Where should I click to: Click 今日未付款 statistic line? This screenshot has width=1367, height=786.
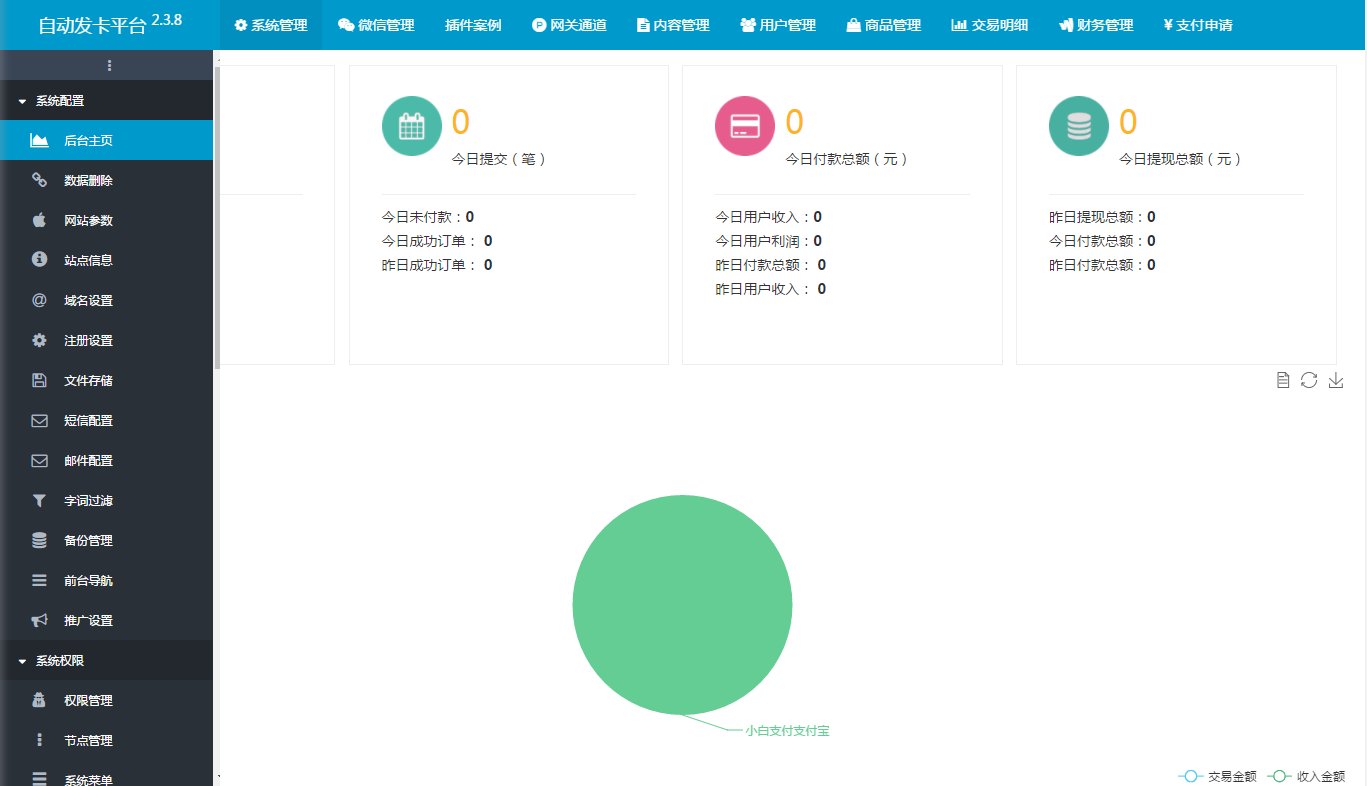coord(428,217)
